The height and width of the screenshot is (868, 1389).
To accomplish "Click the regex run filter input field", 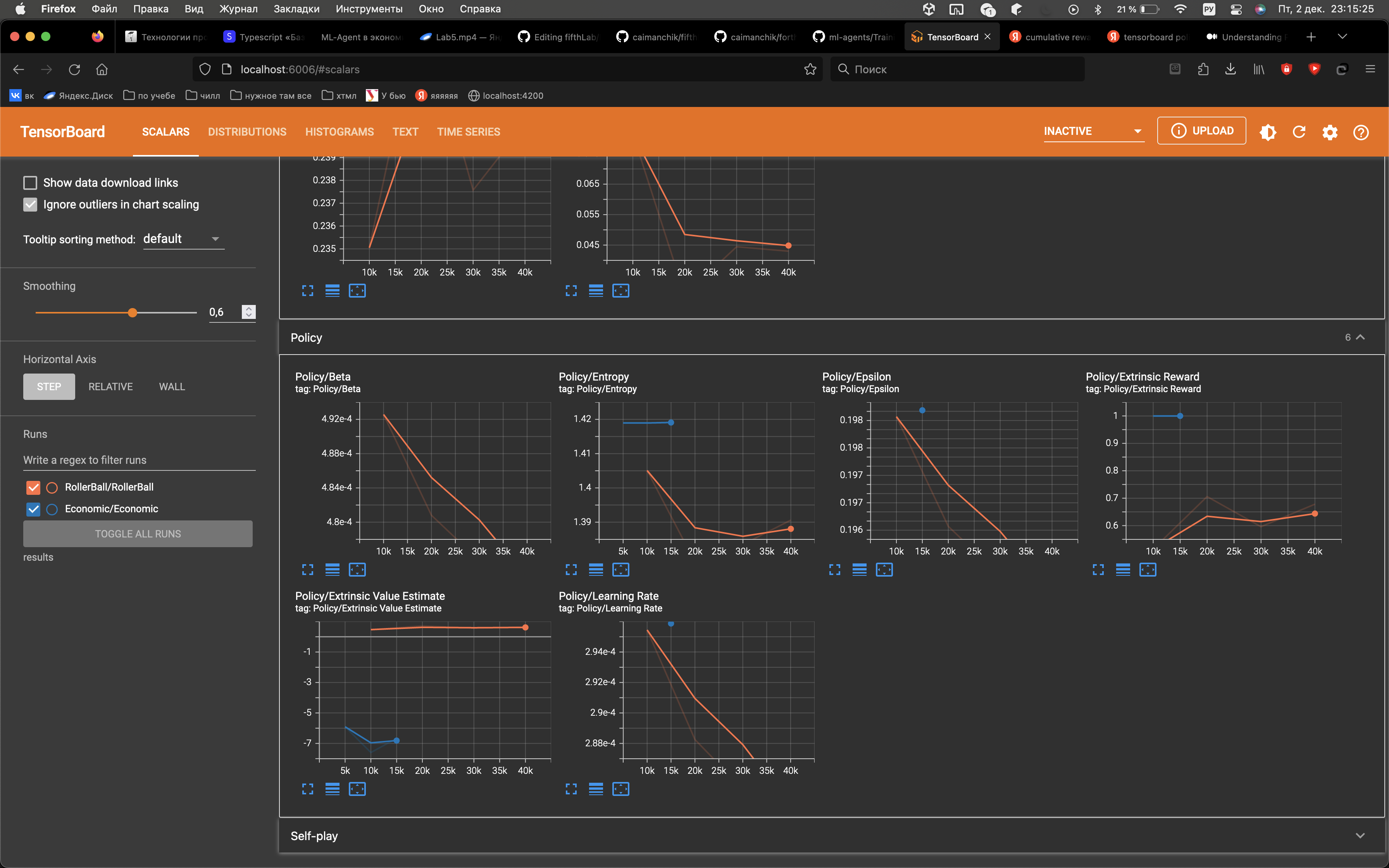I will (138, 460).
